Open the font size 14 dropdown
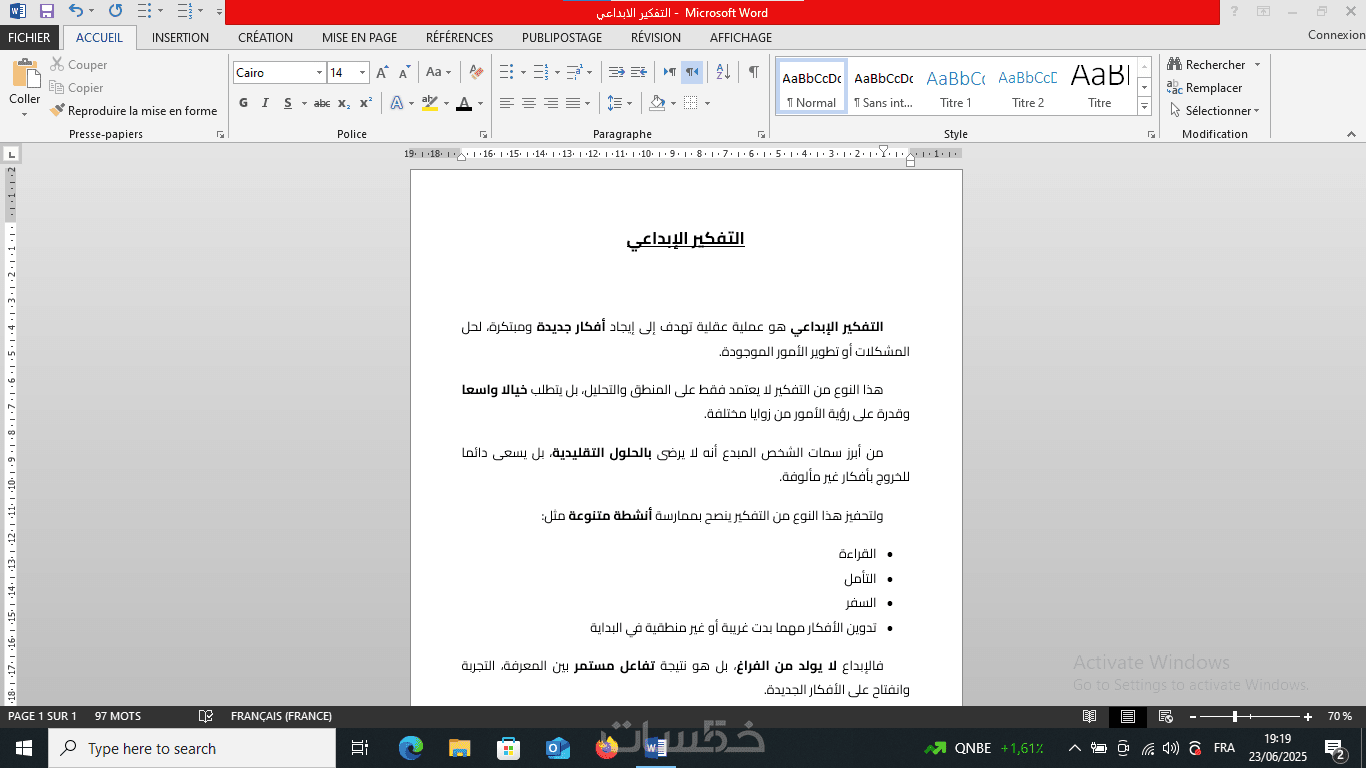 pyautogui.click(x=363, y=73)
